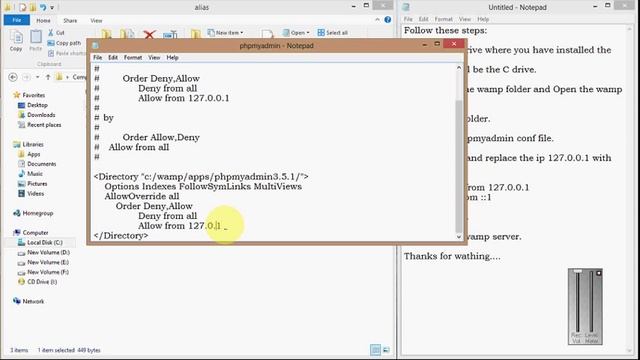Switch to the Share tab in Explorer
This screenshot has width=640, height=360.
pyautogui.click(x=70, y=20)
